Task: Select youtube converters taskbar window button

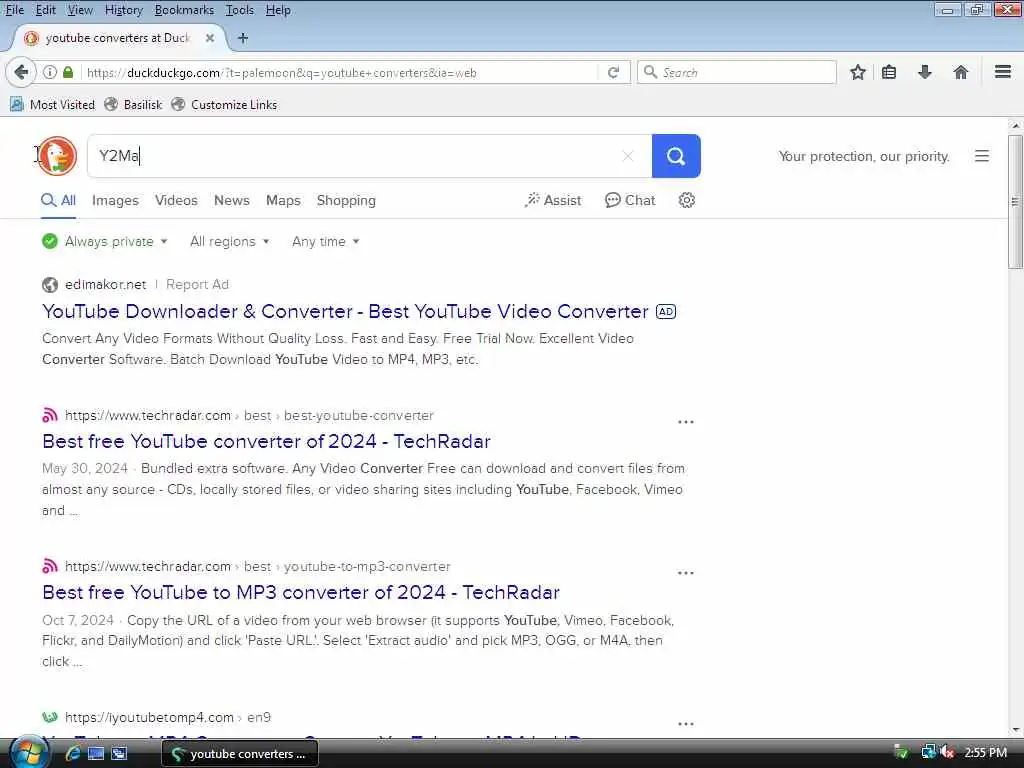Action: click(240, 754)
